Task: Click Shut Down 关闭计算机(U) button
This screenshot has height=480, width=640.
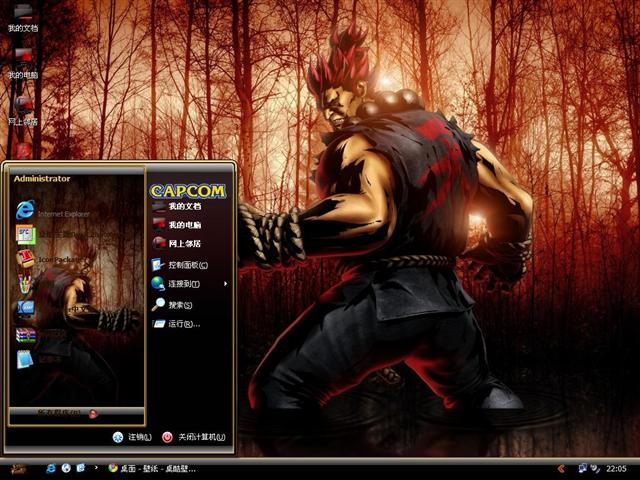Action: tap(193, 437)
